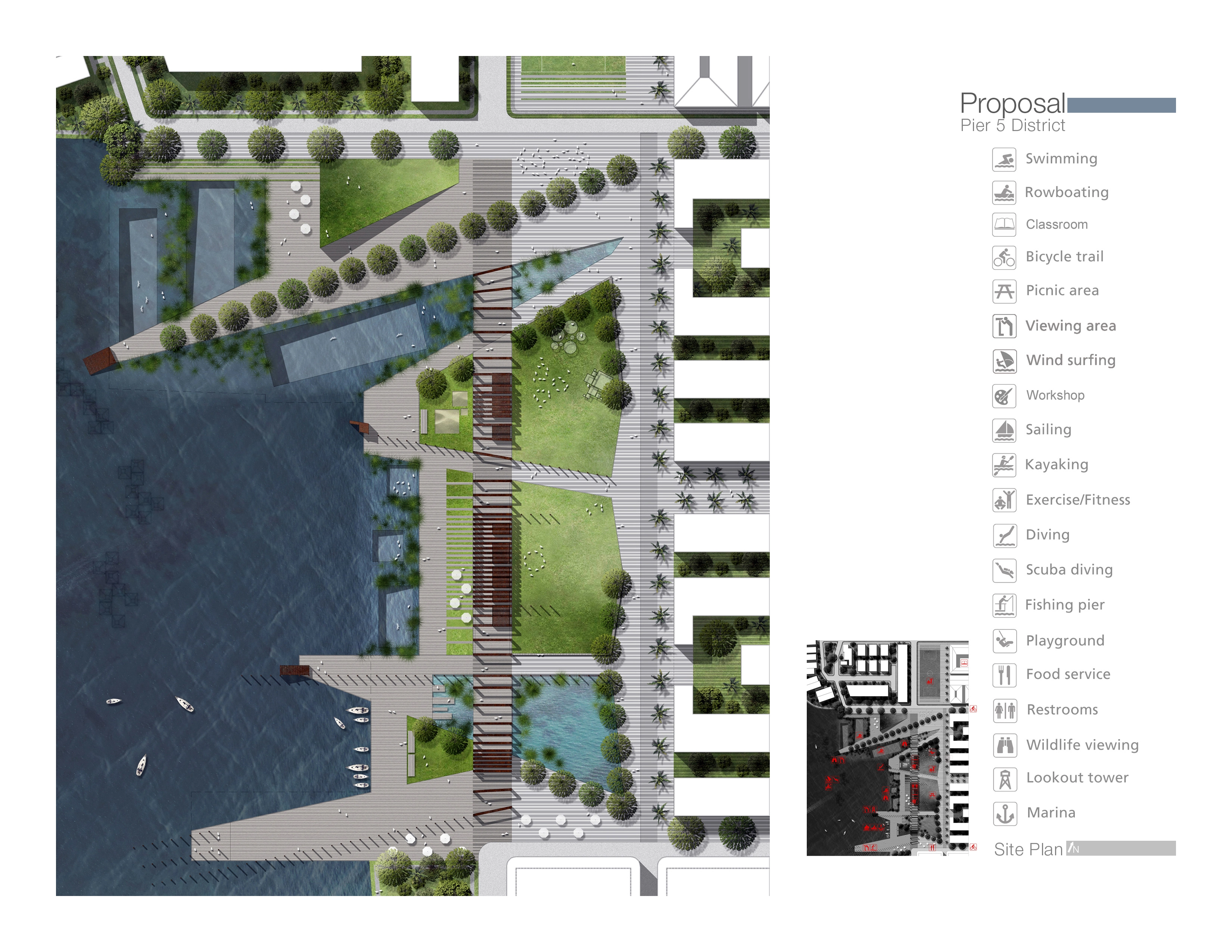Click the Exercise/Fitness icon
Screen dimensions: 1232x952
(x=1004, y=500)
